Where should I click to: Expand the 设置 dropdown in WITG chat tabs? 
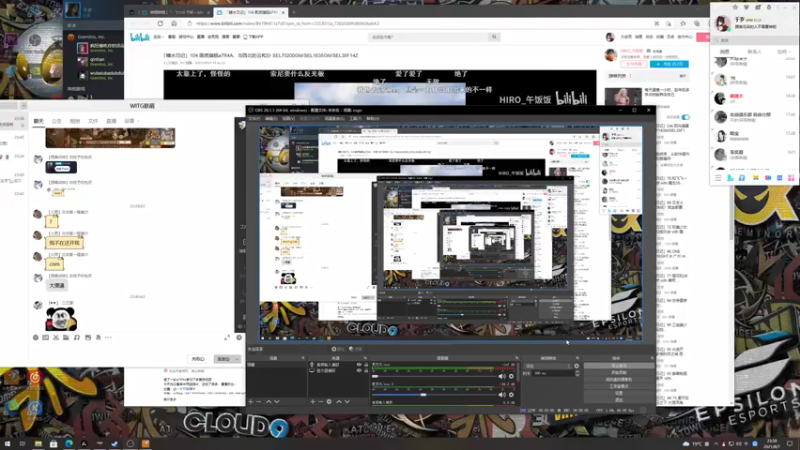[x=132, y=121]
